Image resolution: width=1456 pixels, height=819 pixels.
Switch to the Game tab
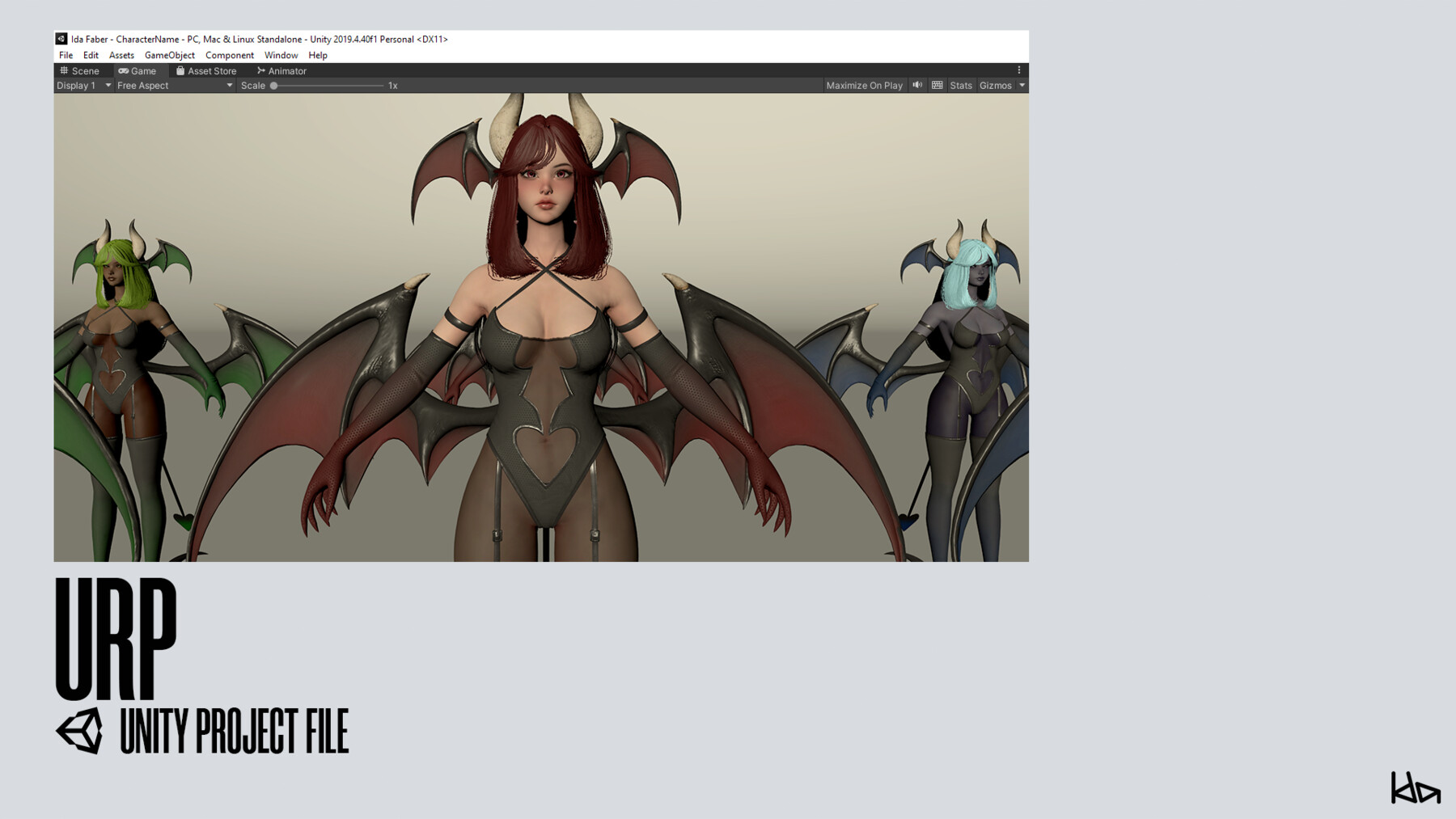pos(138,71)
